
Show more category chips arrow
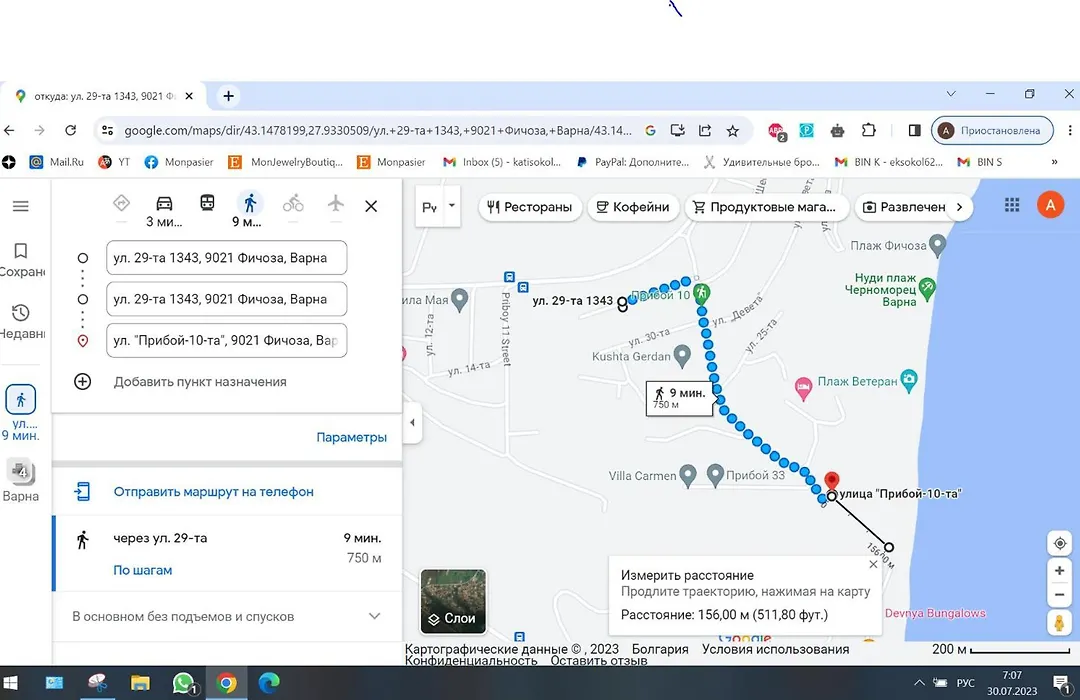[x=959, y=207]
